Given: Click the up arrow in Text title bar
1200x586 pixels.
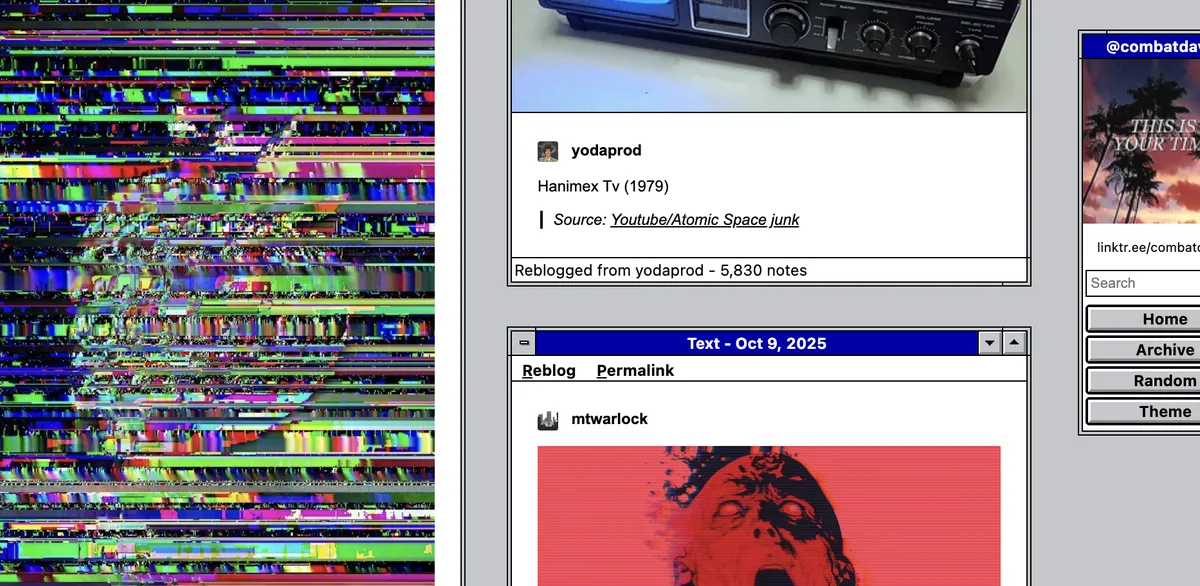Looking at the screenshot, I should coord(1014,344).
